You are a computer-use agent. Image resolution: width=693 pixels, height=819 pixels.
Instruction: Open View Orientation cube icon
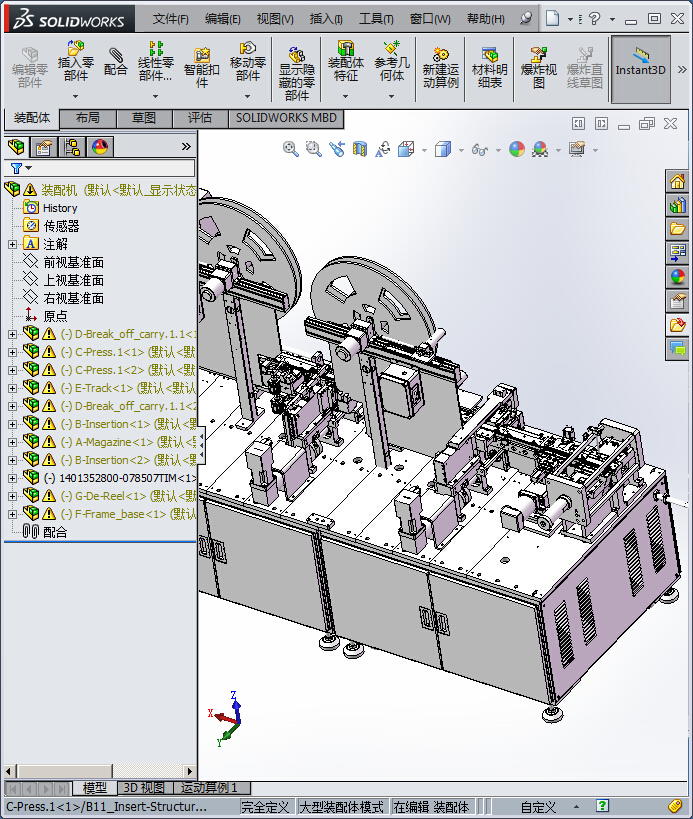(x=406, y=149)
